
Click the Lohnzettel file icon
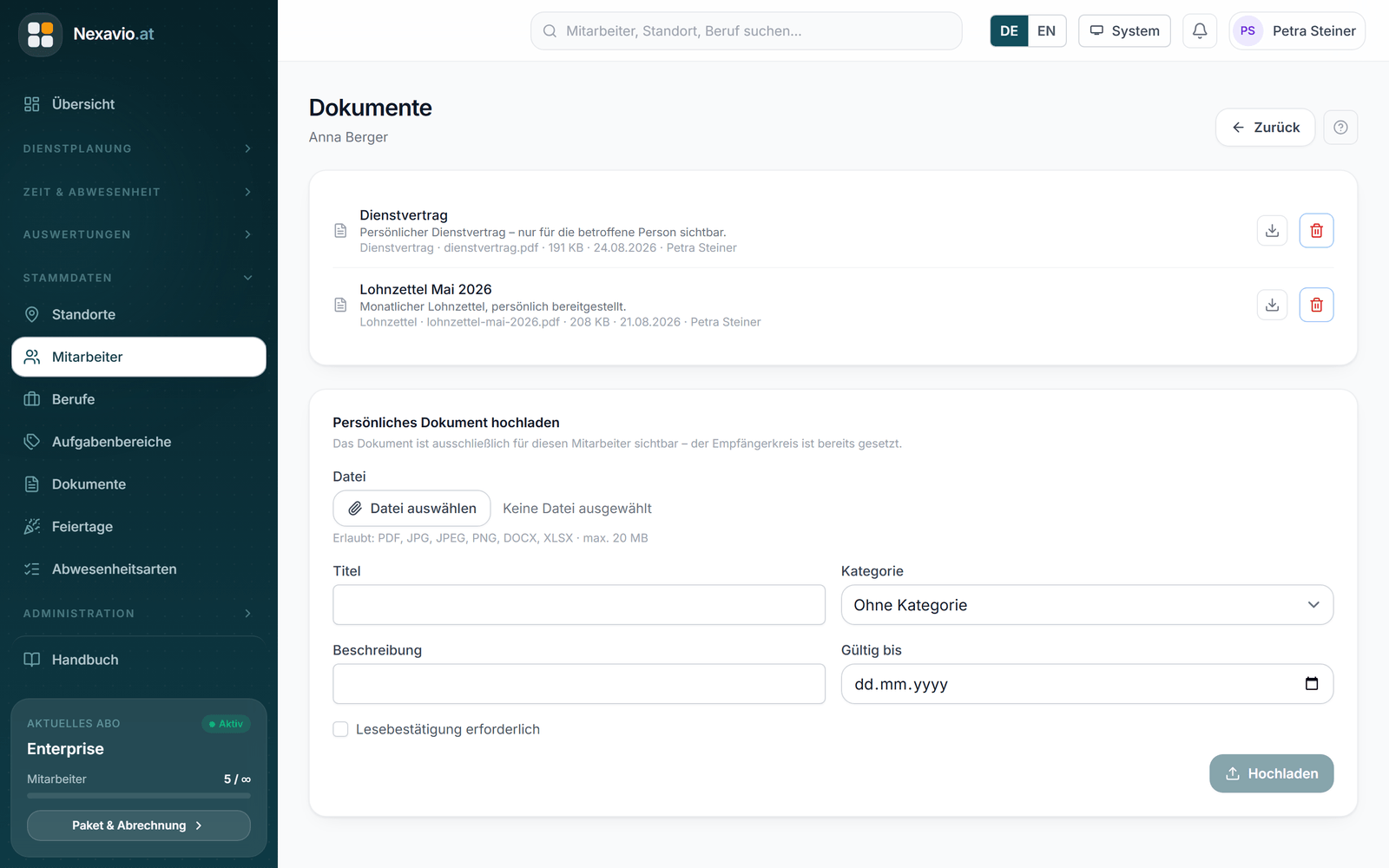pos(340,305)
